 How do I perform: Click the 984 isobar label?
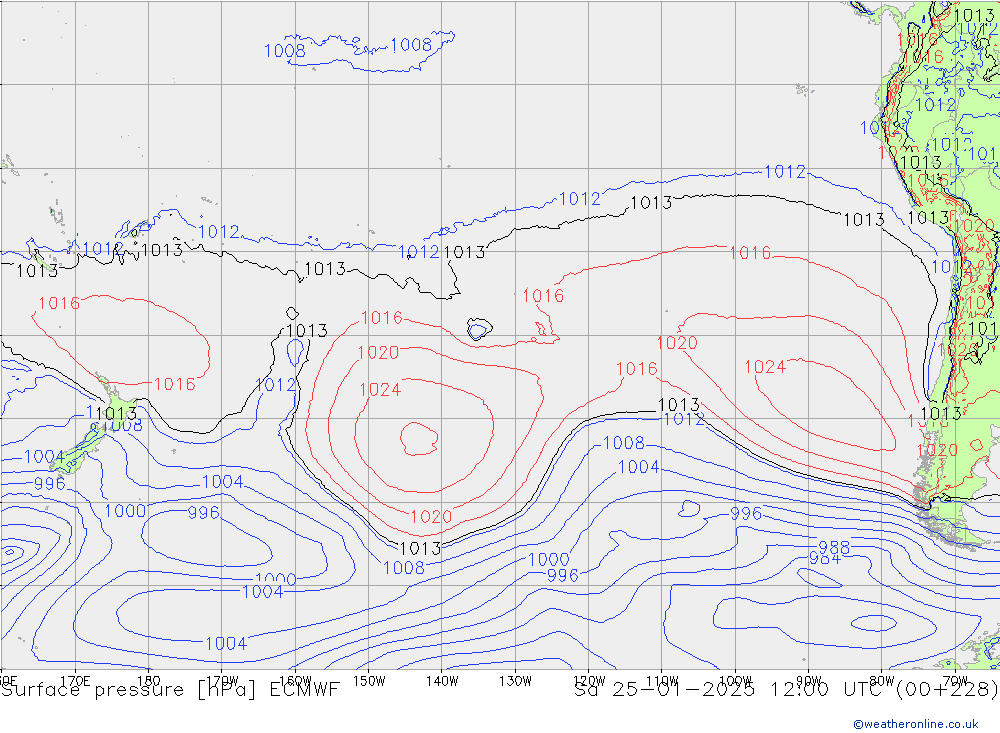(x=825, y=559)
